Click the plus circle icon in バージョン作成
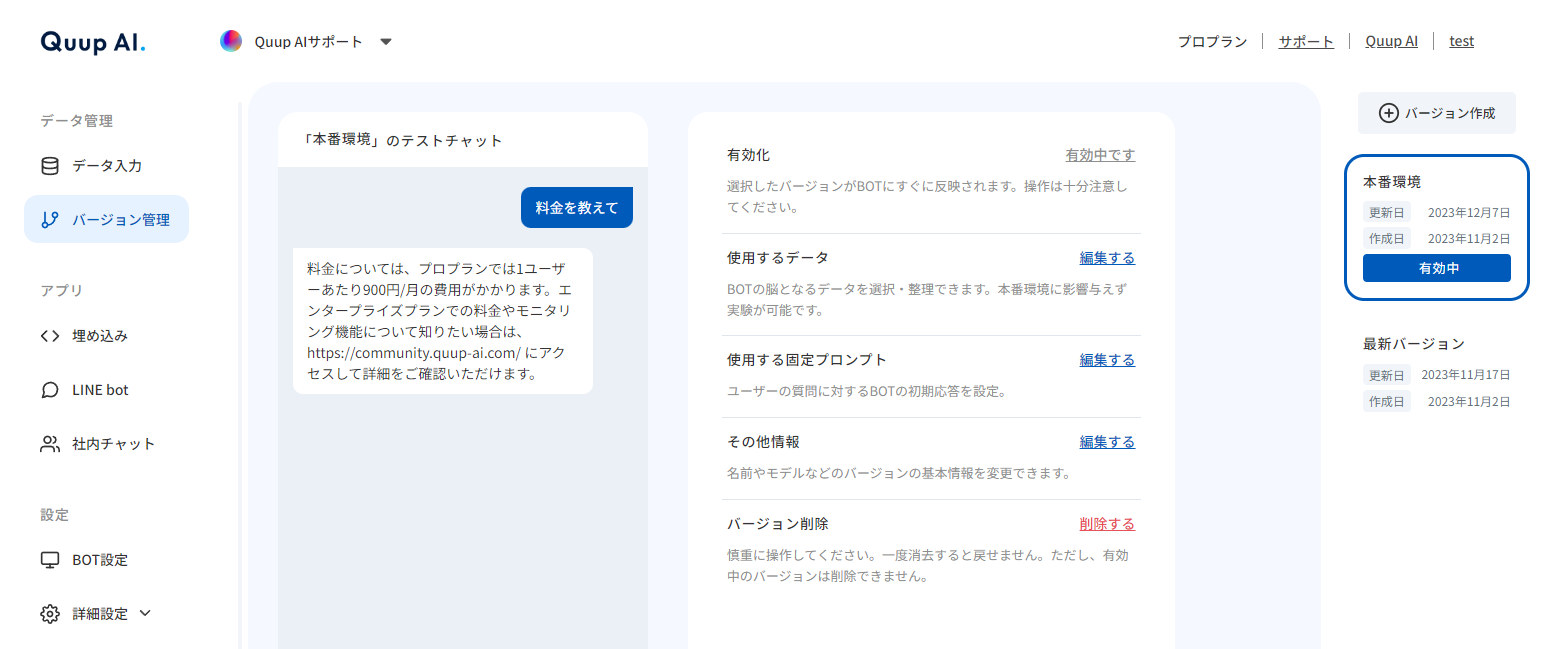 point(1388,113)
